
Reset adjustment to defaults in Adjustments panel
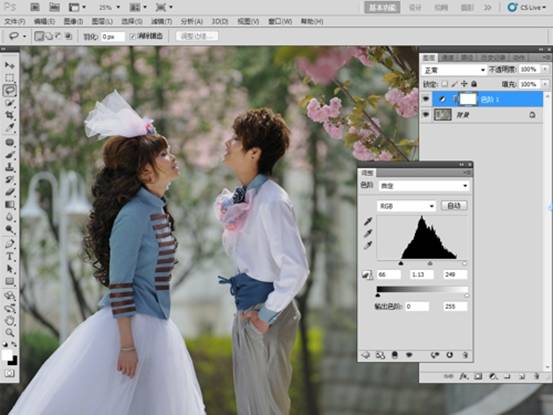[x=450, y=355]
